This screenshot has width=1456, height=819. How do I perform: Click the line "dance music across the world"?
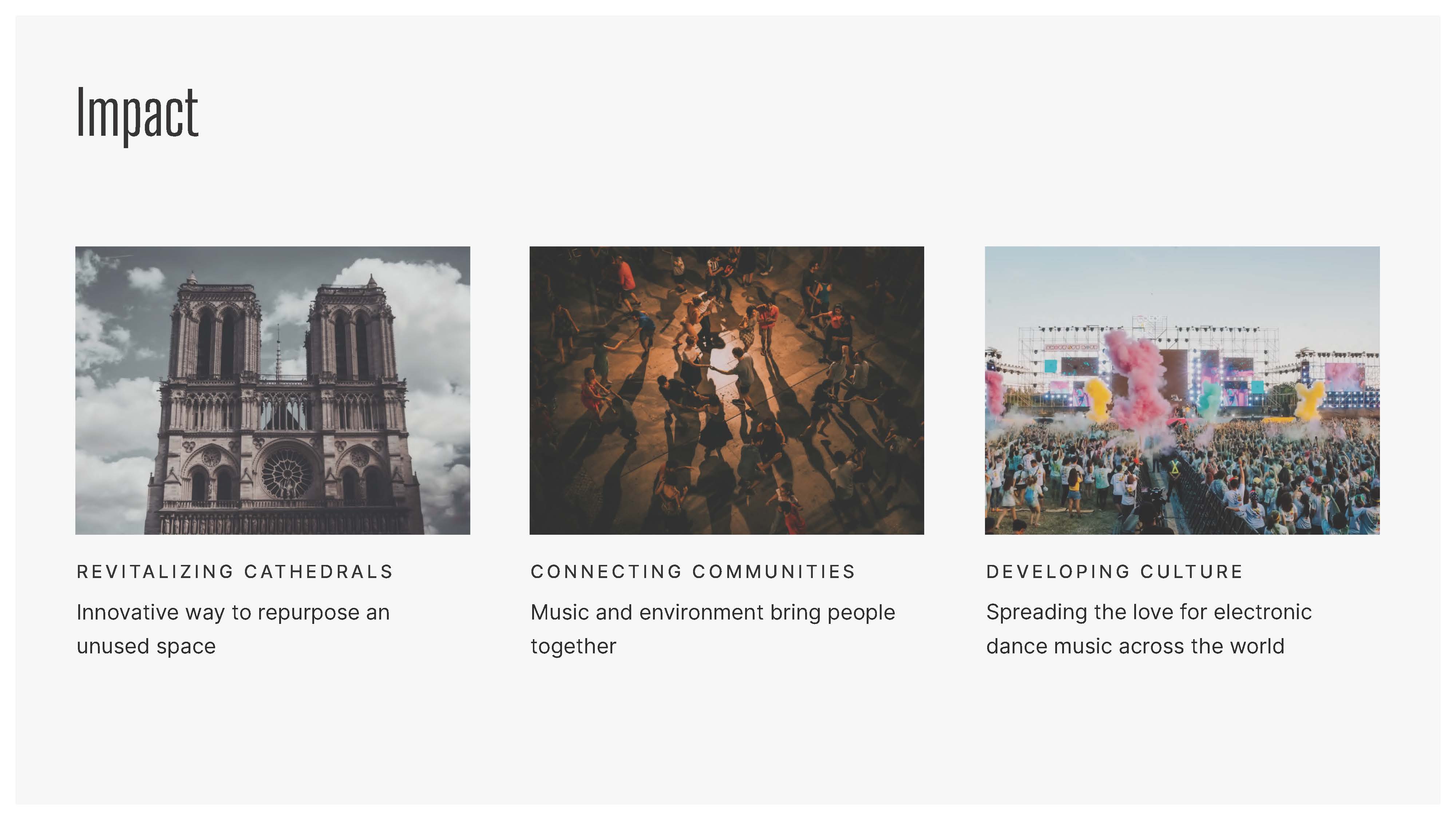click(x=1135, y=646)
